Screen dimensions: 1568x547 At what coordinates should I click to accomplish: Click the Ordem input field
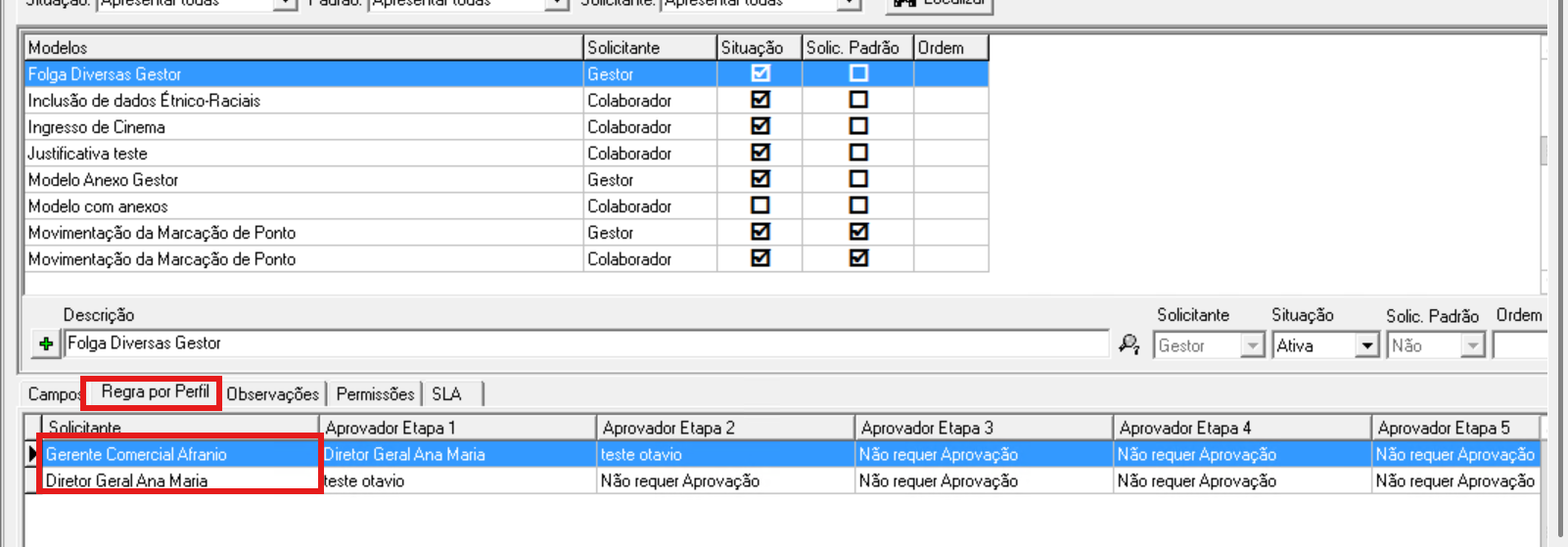tap(1519, 345)
